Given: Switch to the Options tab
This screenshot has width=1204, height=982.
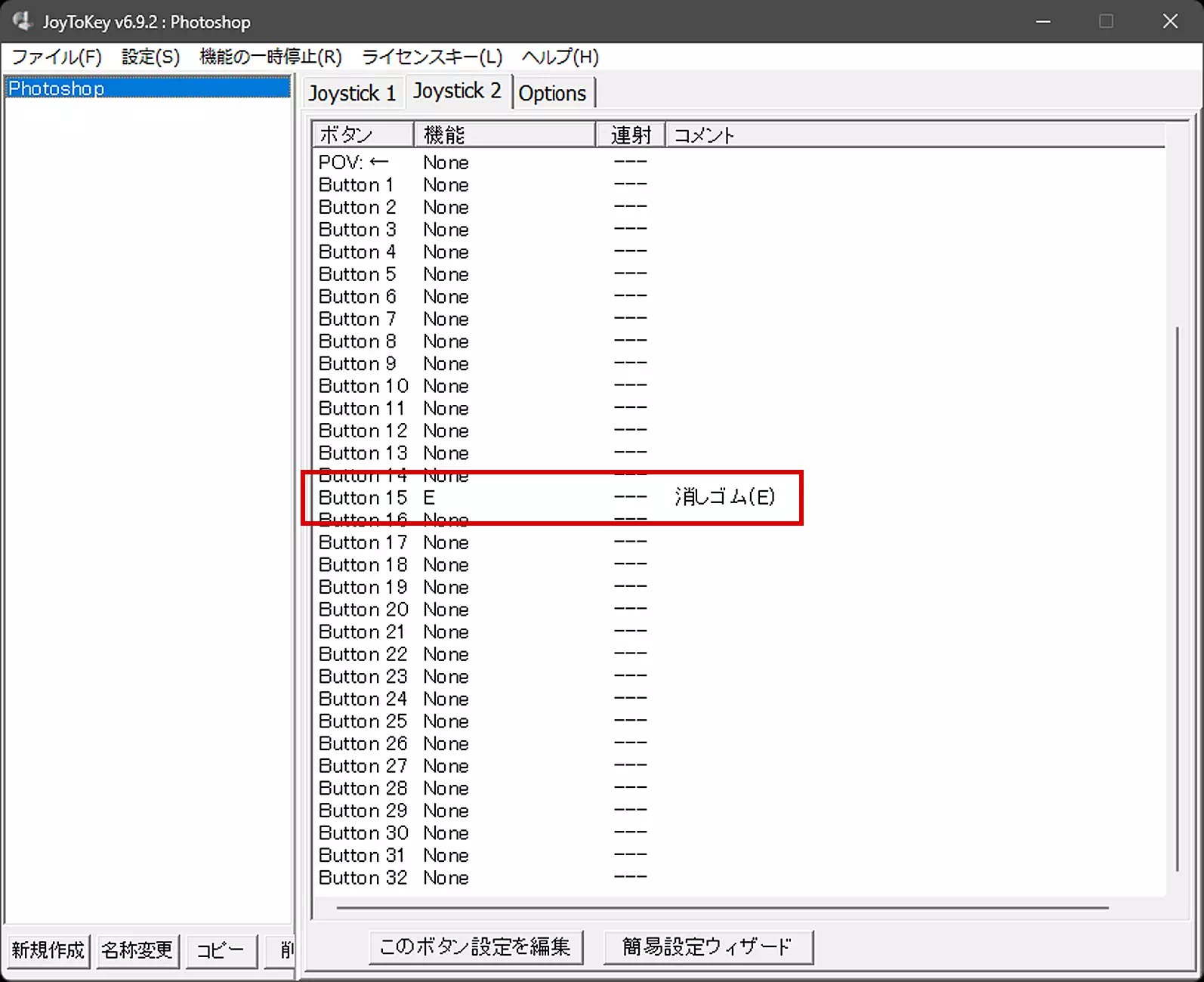Looking at the screenshot, I should (553, 94).
